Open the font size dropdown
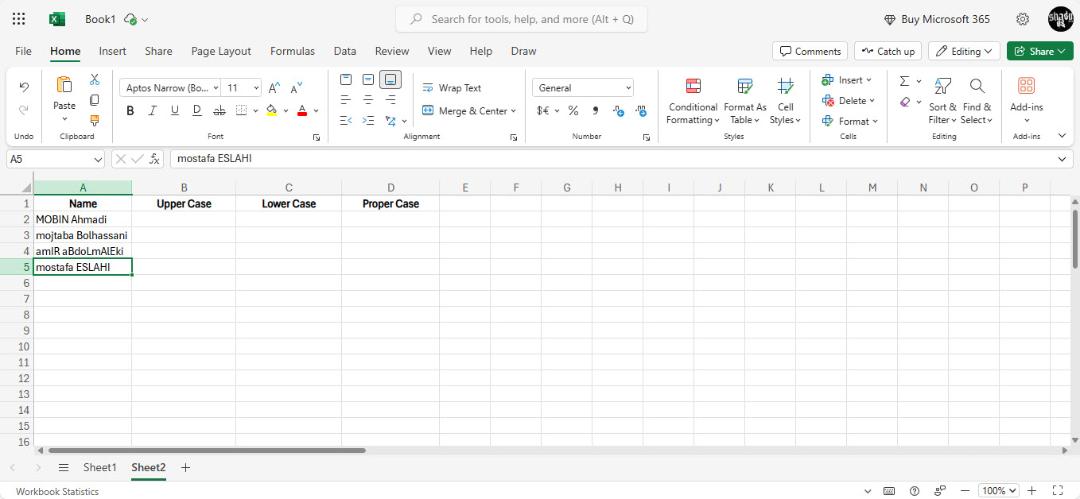 [x=257, y=88]
